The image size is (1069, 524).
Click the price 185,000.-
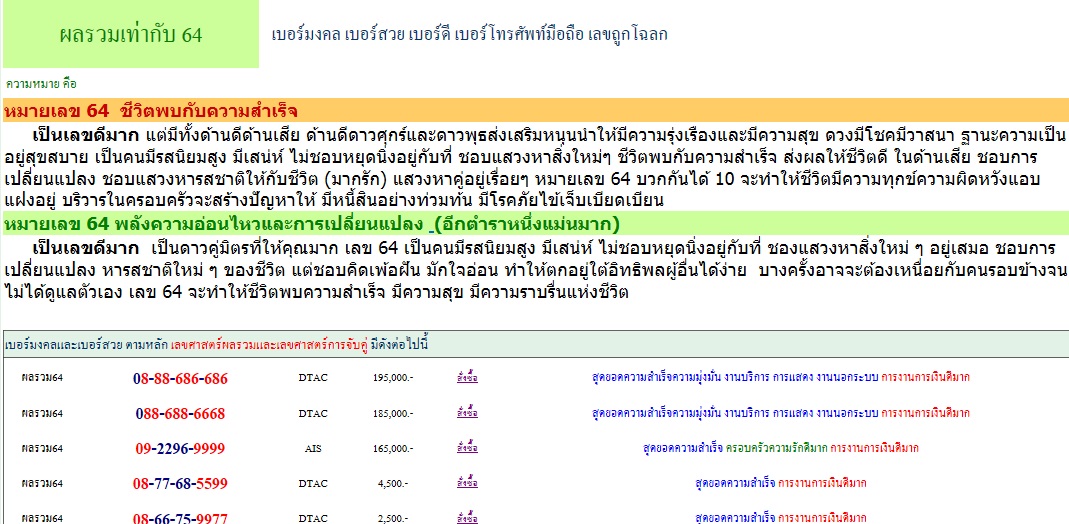tap(393, 414)
